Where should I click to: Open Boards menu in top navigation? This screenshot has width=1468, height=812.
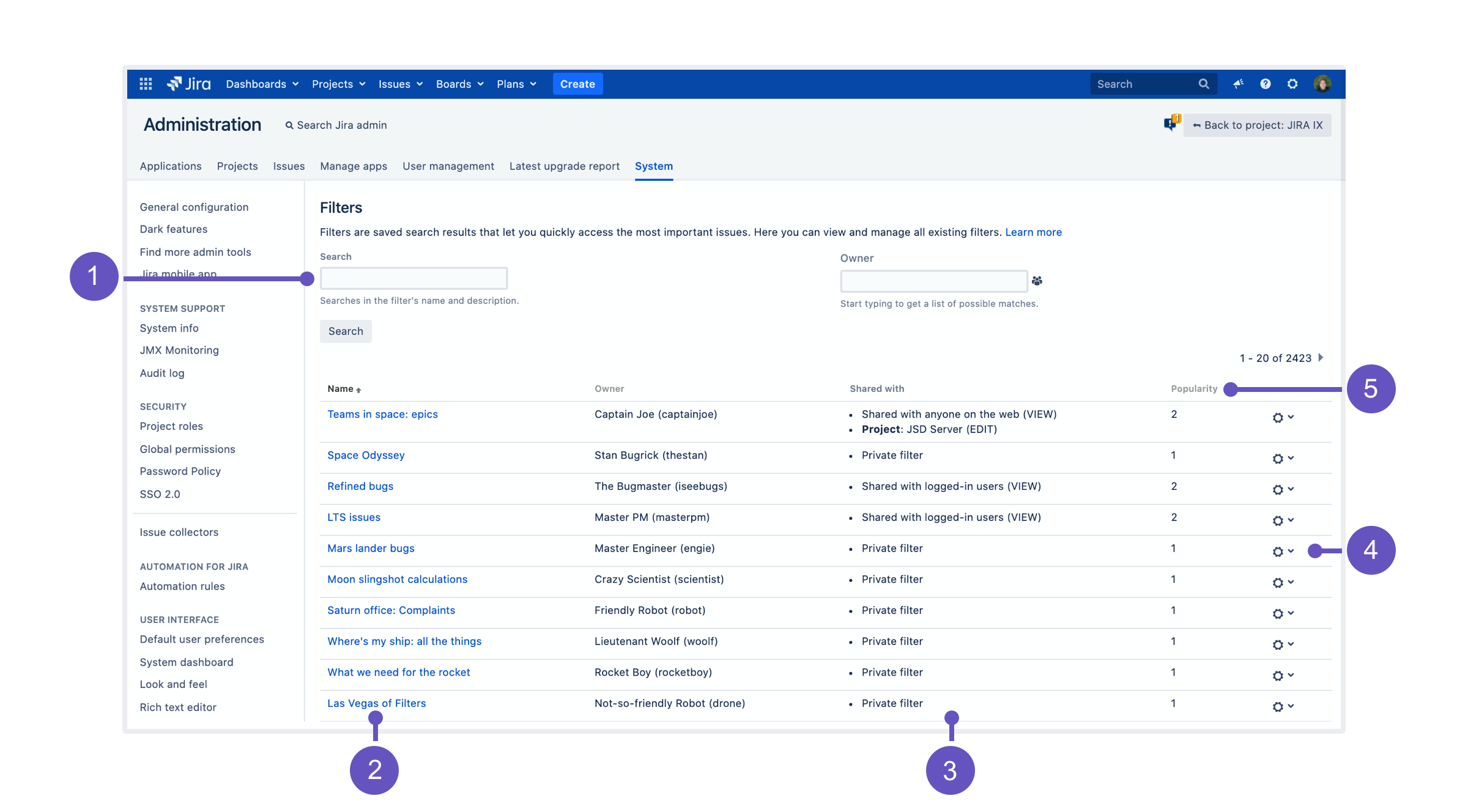(457, 83)
